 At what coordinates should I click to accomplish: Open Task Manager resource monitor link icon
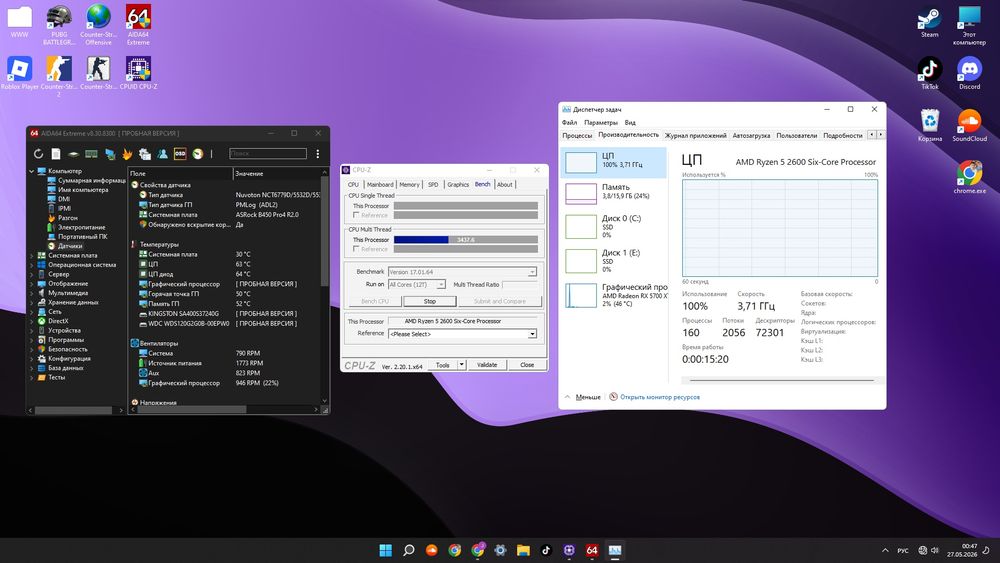(x=613, y=397)
